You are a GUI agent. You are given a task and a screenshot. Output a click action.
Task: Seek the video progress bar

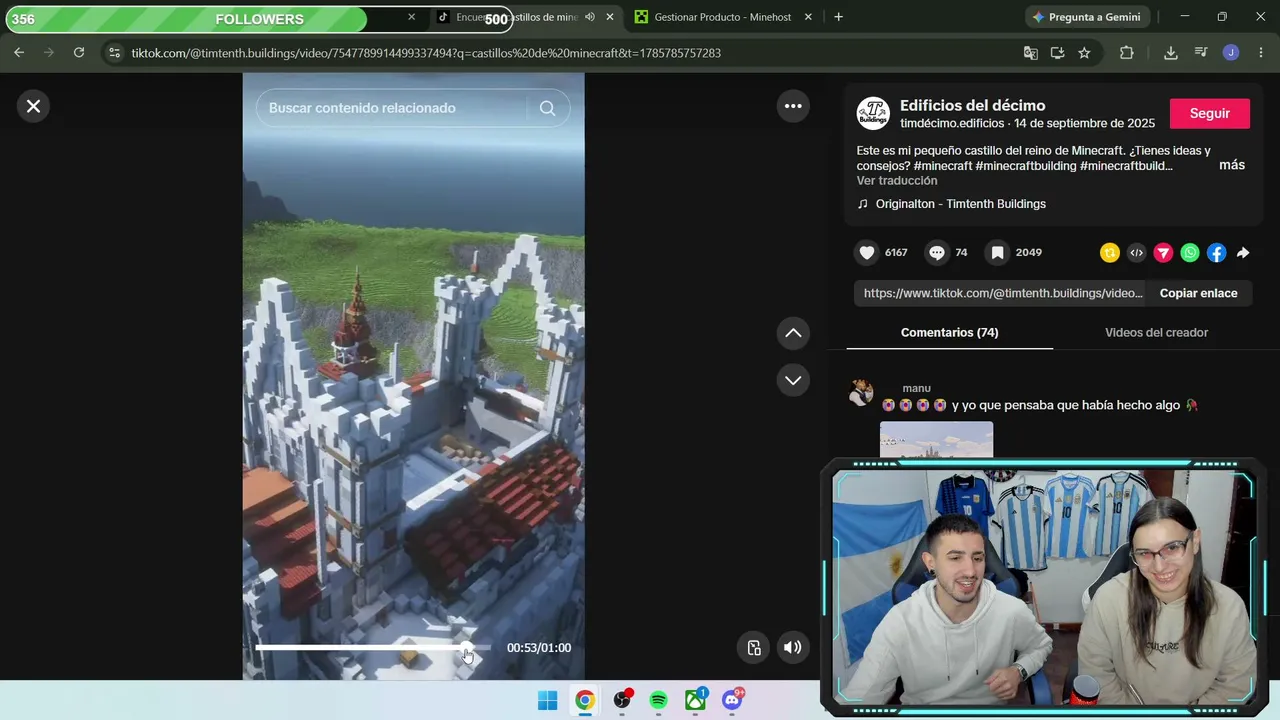[x=373, y=648]
